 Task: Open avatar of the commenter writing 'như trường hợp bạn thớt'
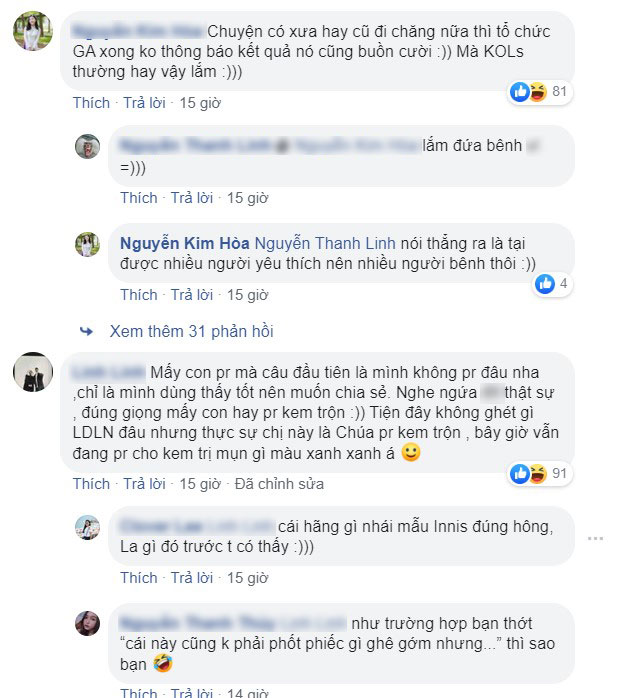pyautogui.click(x=87, y=623)
